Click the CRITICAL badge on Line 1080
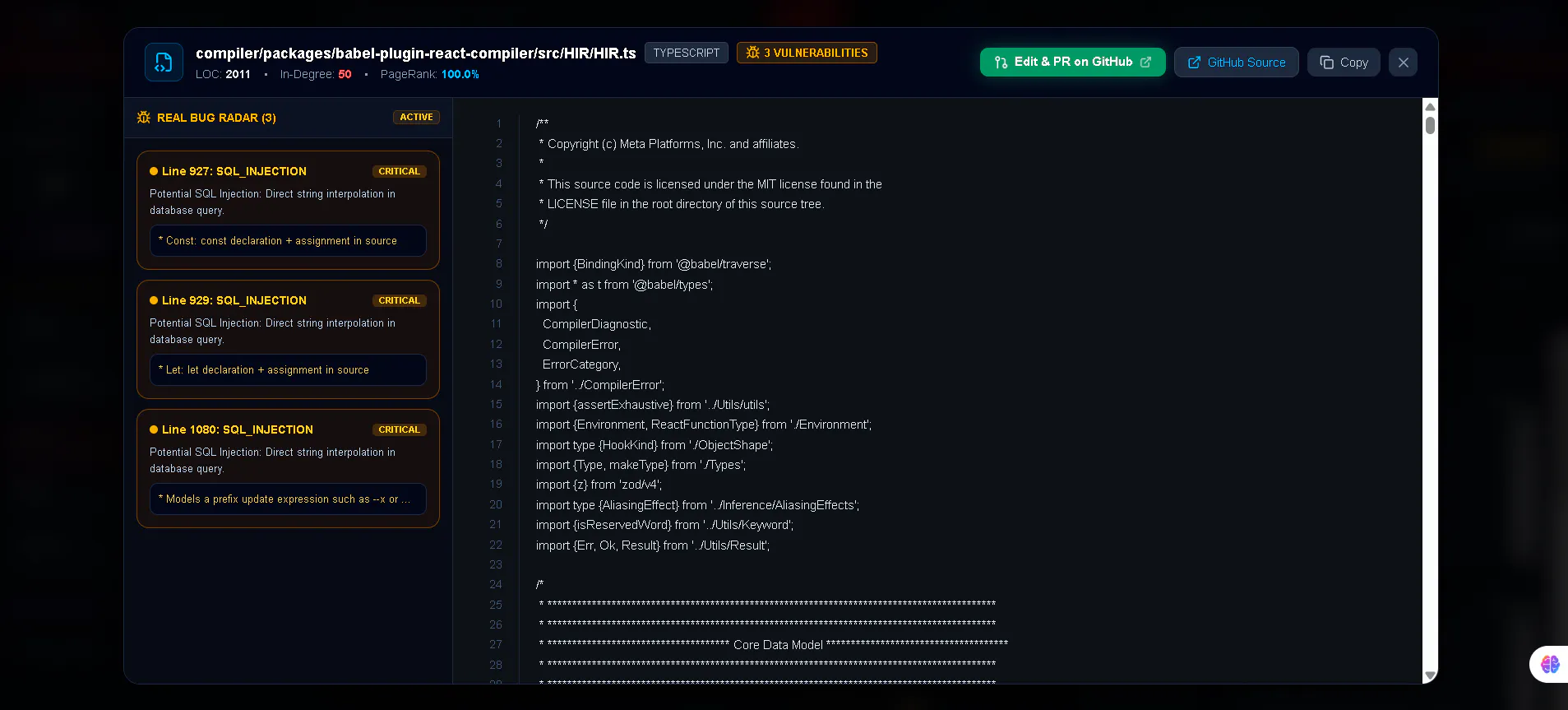1568x710 pixels. [399, 429]
